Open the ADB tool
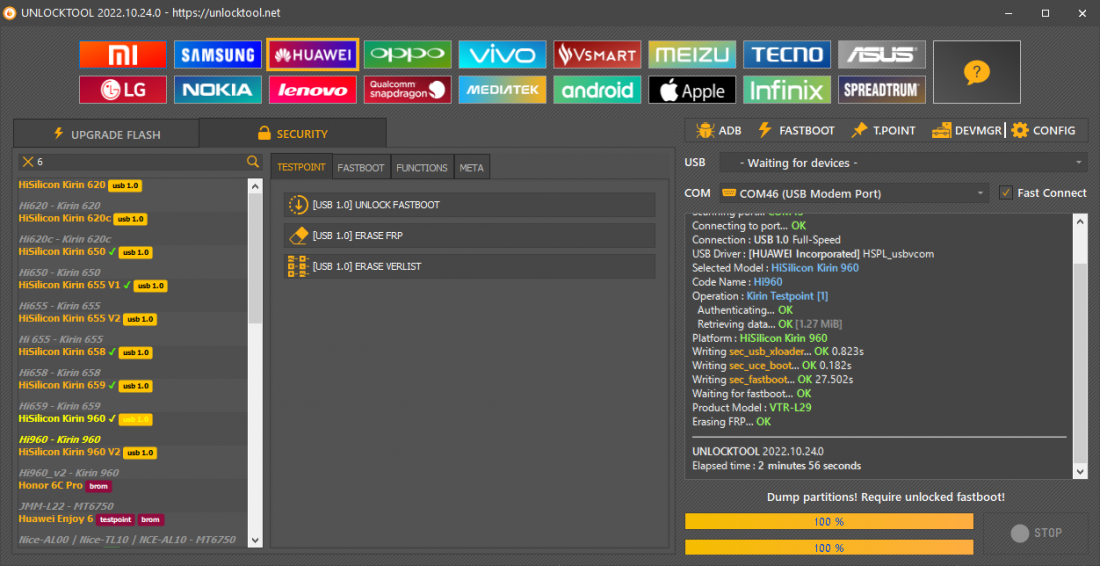This screenshot has height=566, width=1100. (718, 130)
